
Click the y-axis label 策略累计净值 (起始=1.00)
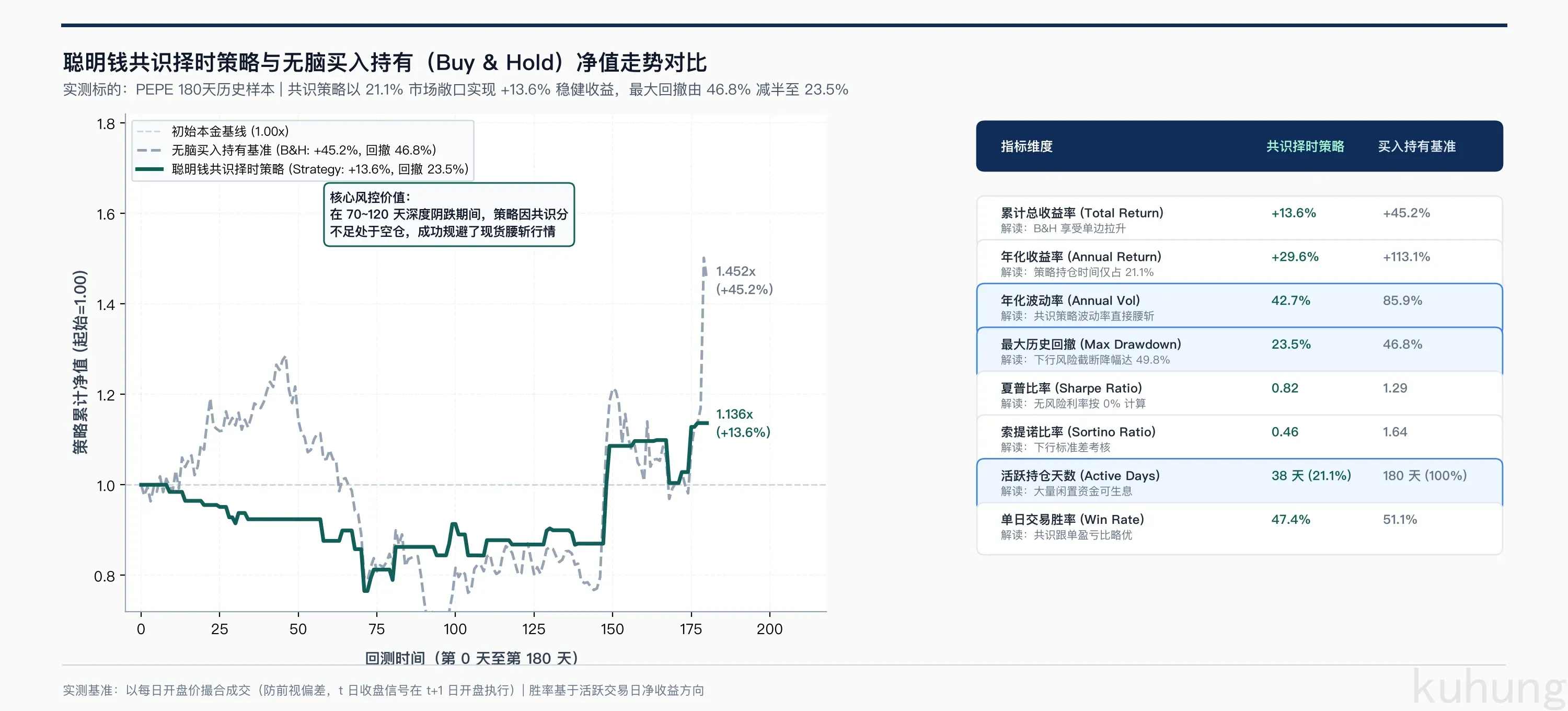(80, 362)
